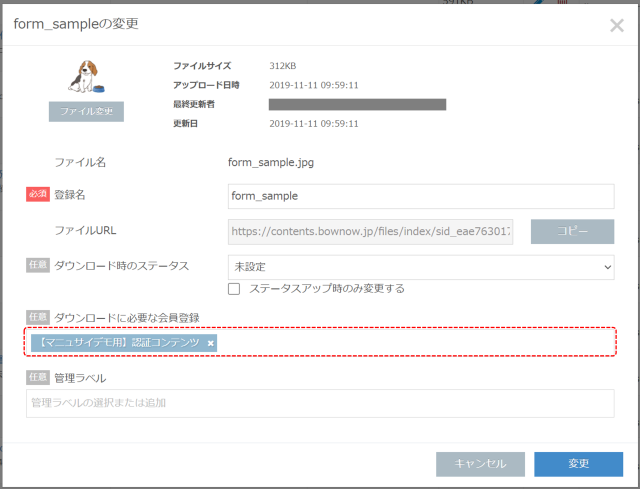
Task: Click empty space in the 会員登録 tag field
Action: [x=414, y=342]
